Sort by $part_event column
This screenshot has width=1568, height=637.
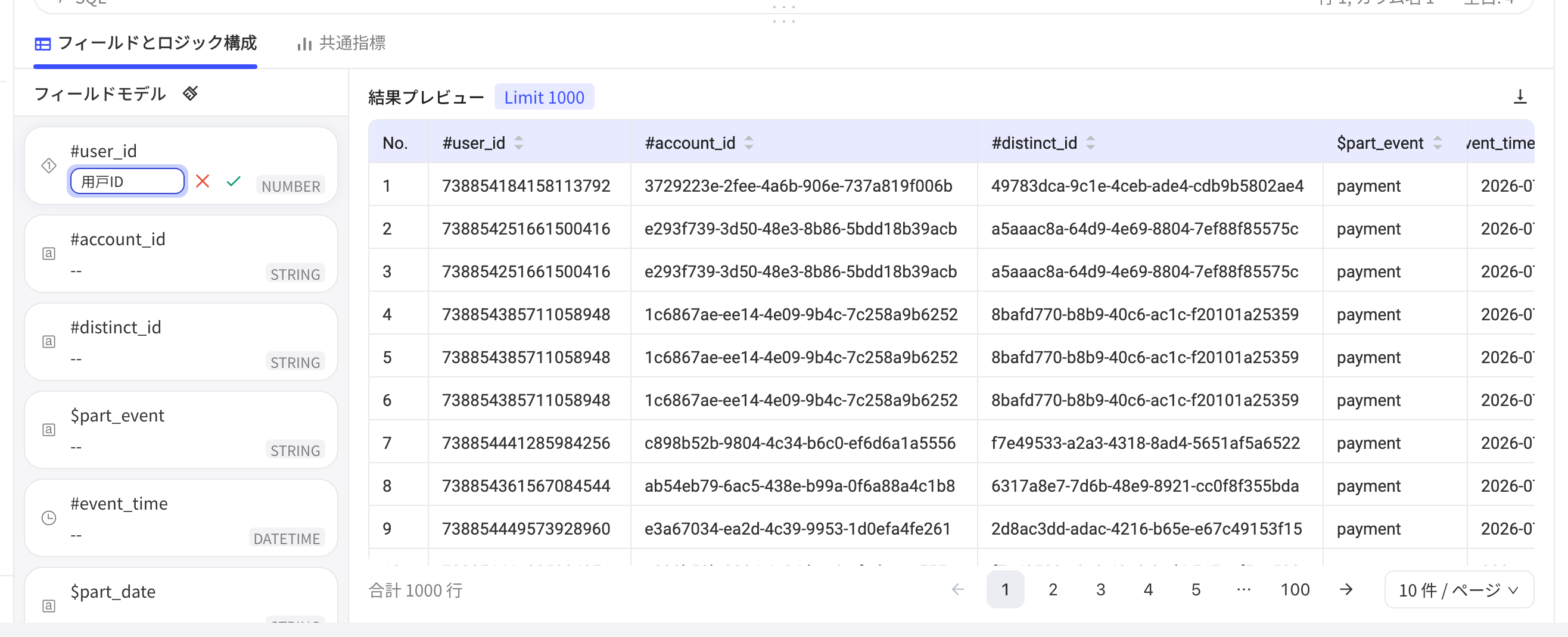1437,143
